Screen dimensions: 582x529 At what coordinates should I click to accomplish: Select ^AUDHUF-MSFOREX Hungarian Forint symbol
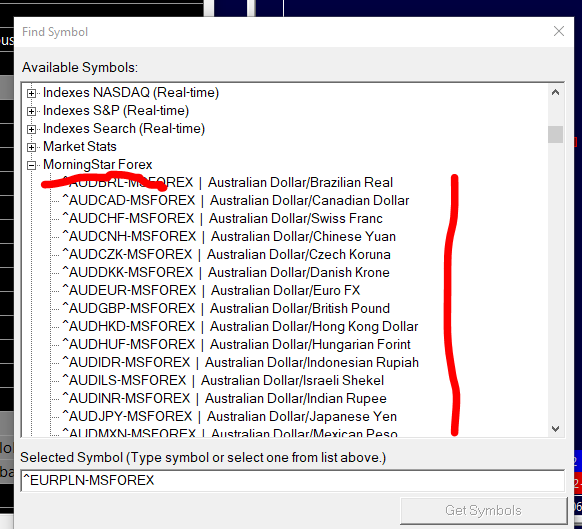(x=236, y=344)
